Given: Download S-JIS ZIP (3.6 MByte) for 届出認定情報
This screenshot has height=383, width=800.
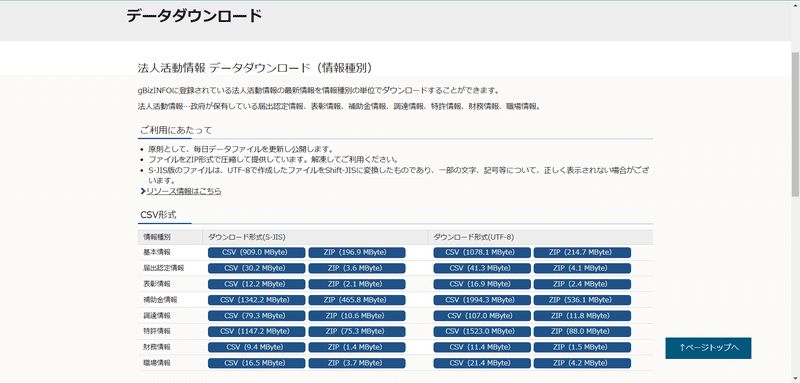Looking at the screenshot, I should click(x=357, y=268).
